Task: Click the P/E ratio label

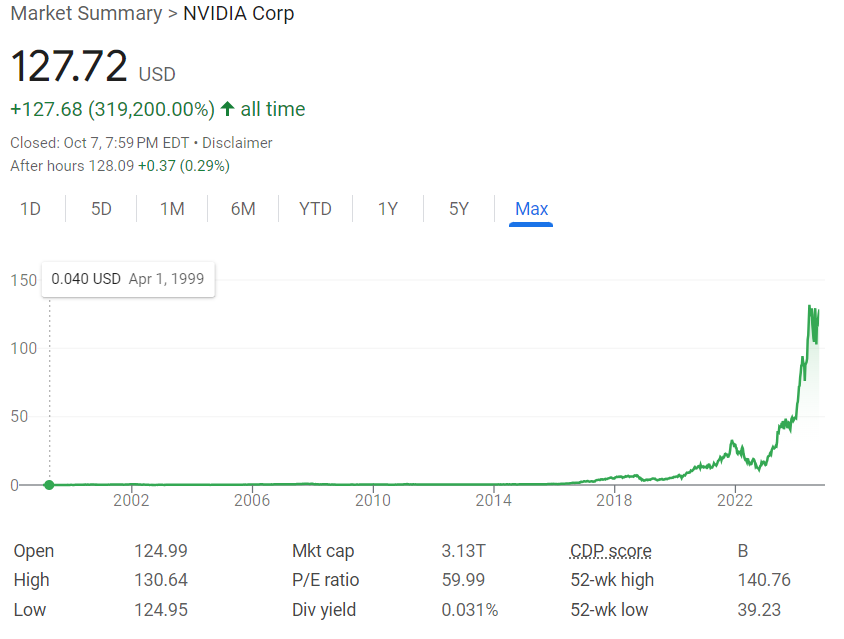Action: (x=325, y=580)
